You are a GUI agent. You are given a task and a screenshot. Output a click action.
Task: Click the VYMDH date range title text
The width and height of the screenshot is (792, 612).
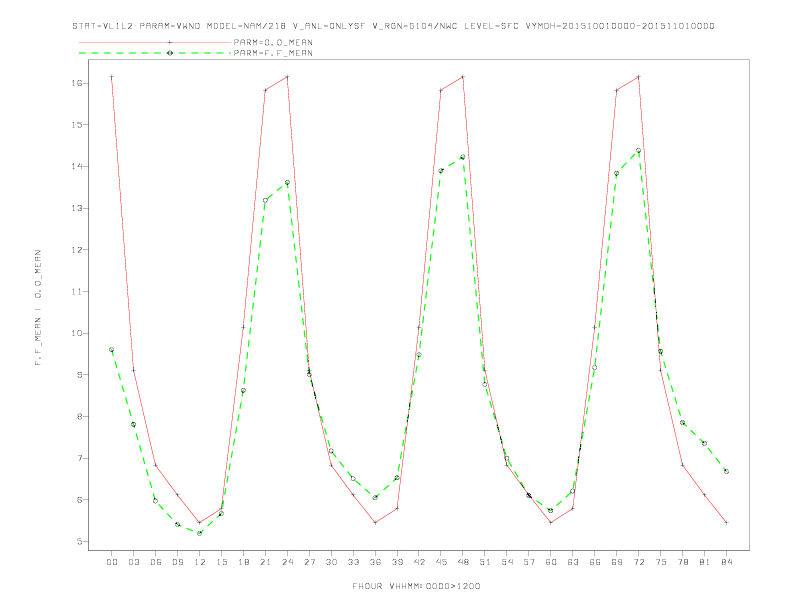click(620, 26)
